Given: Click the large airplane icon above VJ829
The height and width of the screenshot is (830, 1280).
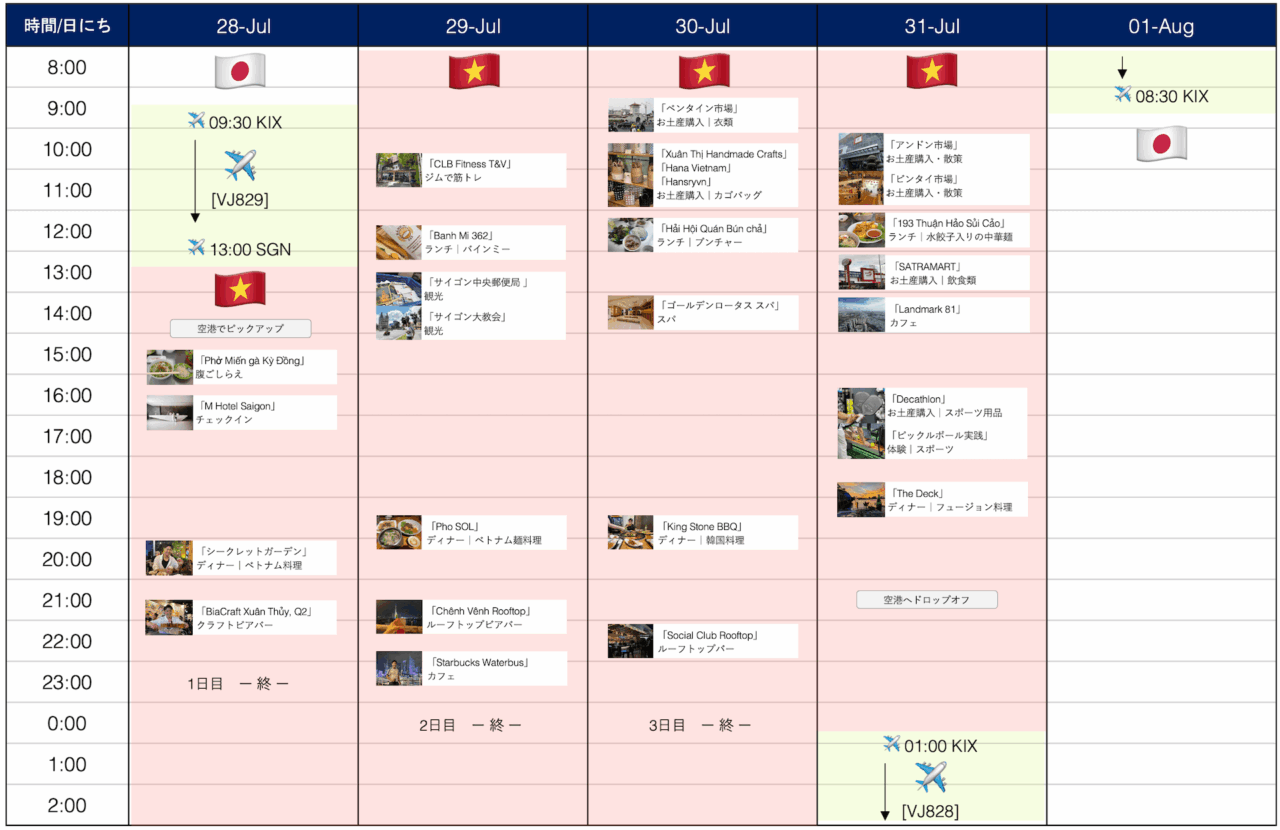Looking at the screenshot, I should click(240, 164).
